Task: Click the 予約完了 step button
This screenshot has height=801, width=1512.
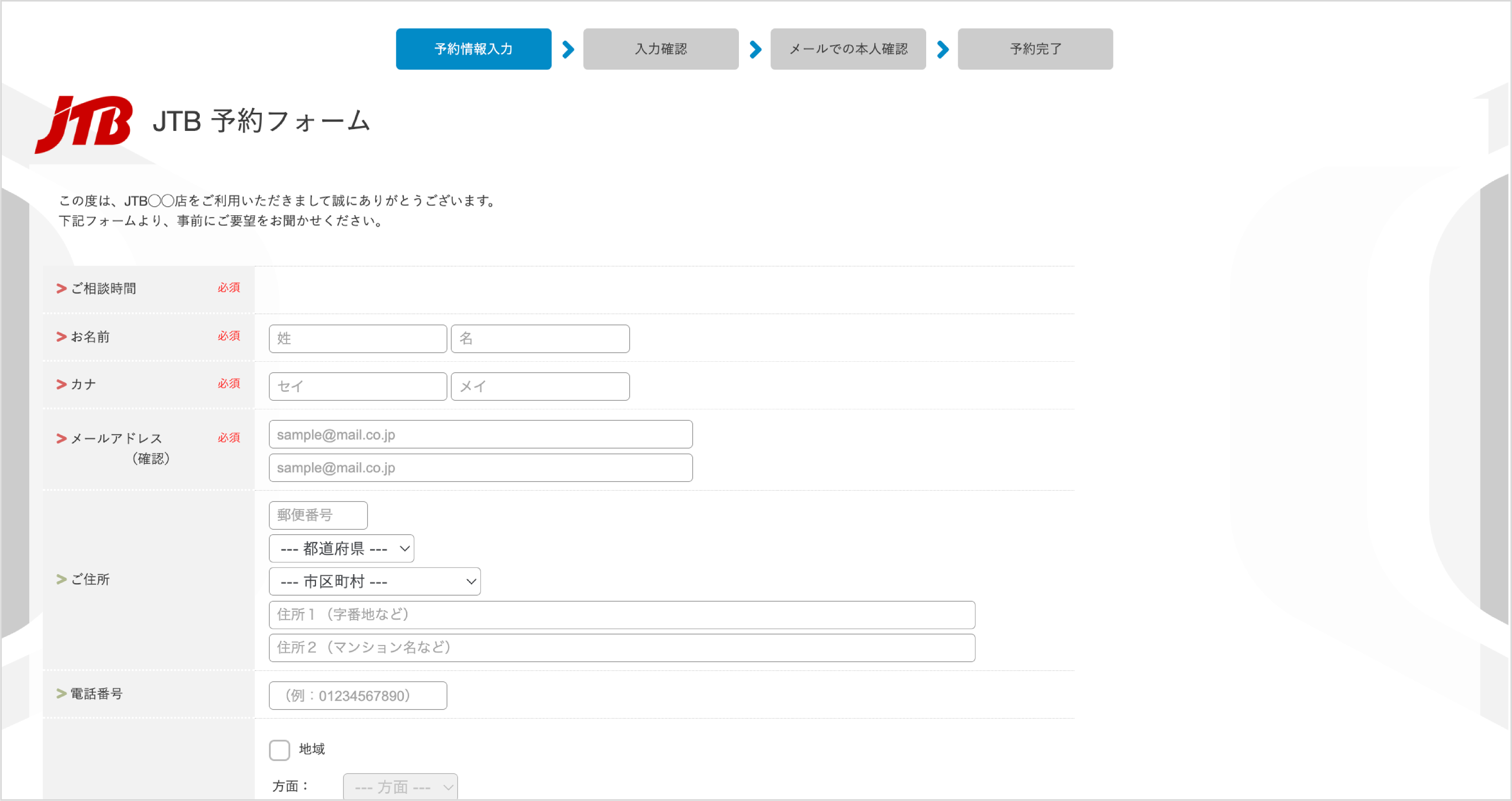Action: (x=1035, y=49)
